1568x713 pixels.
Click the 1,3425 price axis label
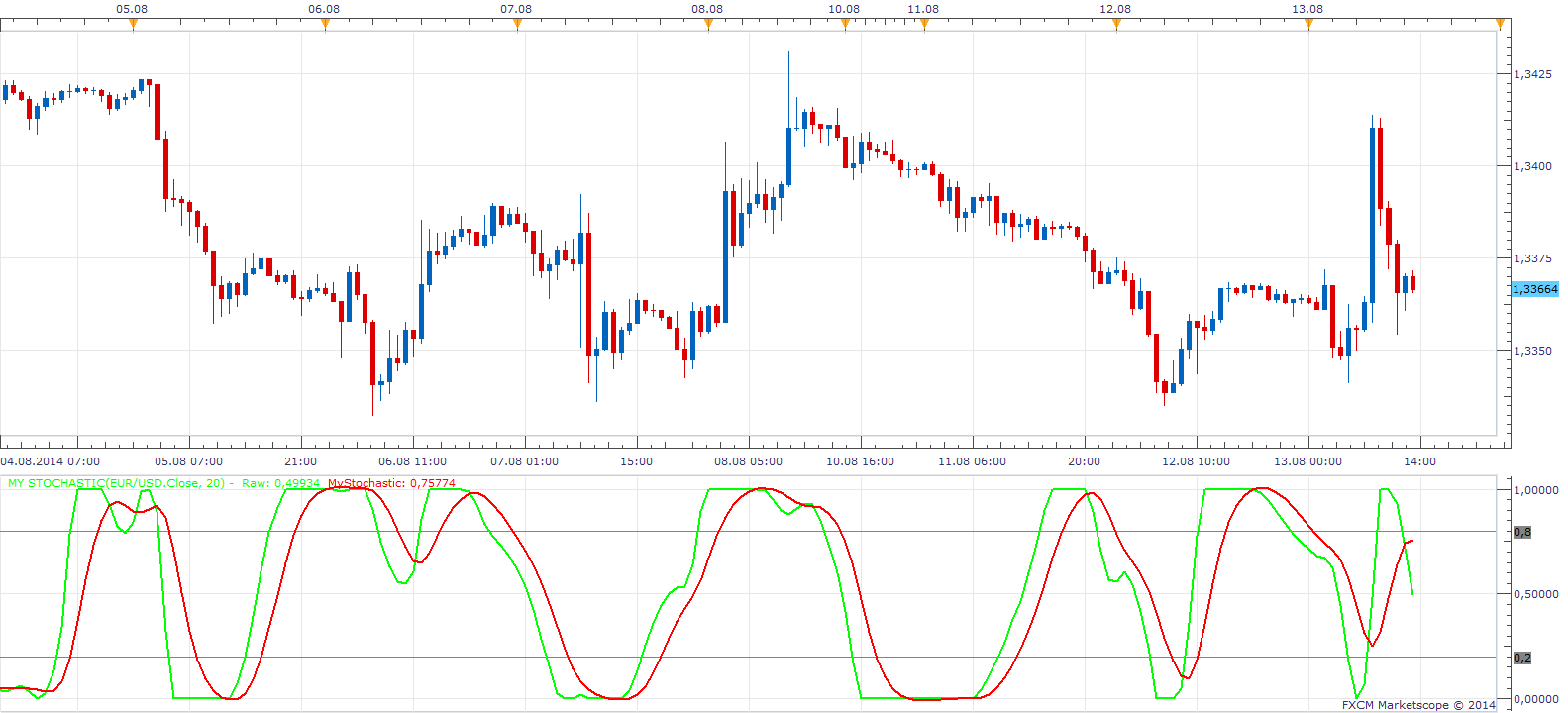[x=1532, y=74]
